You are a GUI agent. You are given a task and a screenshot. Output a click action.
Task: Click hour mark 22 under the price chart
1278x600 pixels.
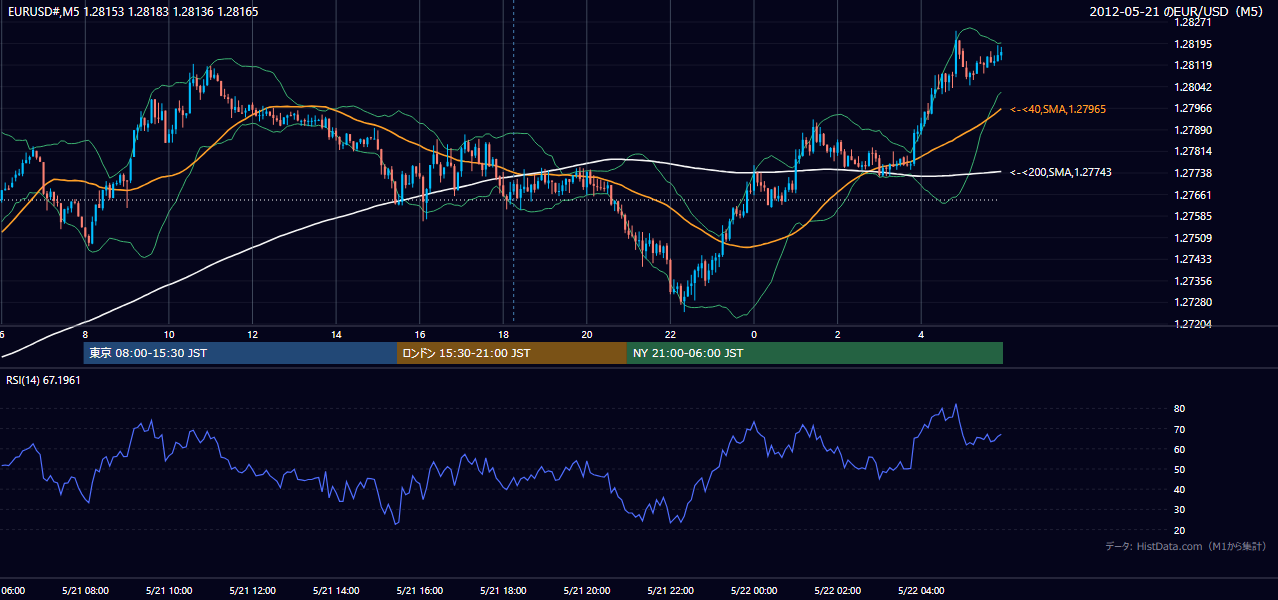click(670, 335)
